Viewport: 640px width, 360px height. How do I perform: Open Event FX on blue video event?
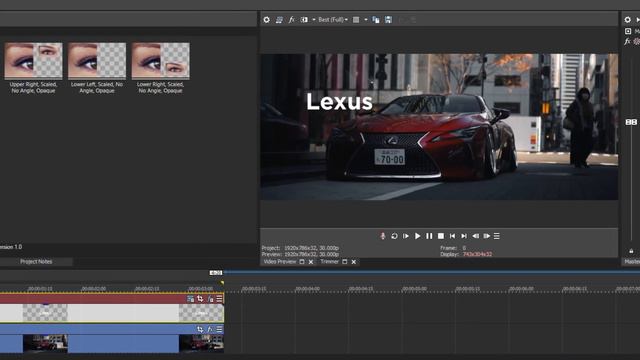click(x=210, y=329)
